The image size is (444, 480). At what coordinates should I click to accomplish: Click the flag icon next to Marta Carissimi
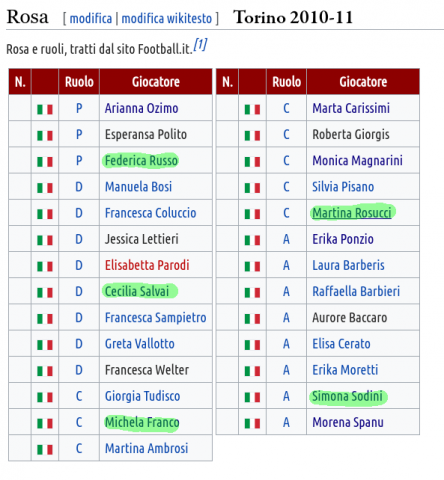(x=252, y=109)
